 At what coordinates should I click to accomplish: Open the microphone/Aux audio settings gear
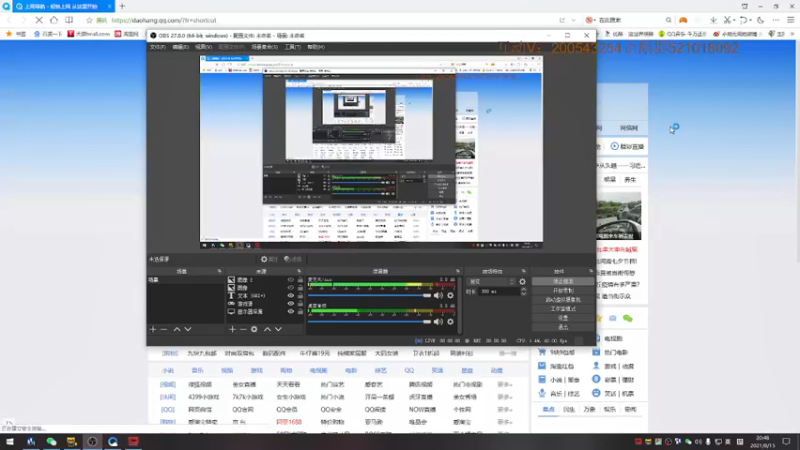point(450,295)
